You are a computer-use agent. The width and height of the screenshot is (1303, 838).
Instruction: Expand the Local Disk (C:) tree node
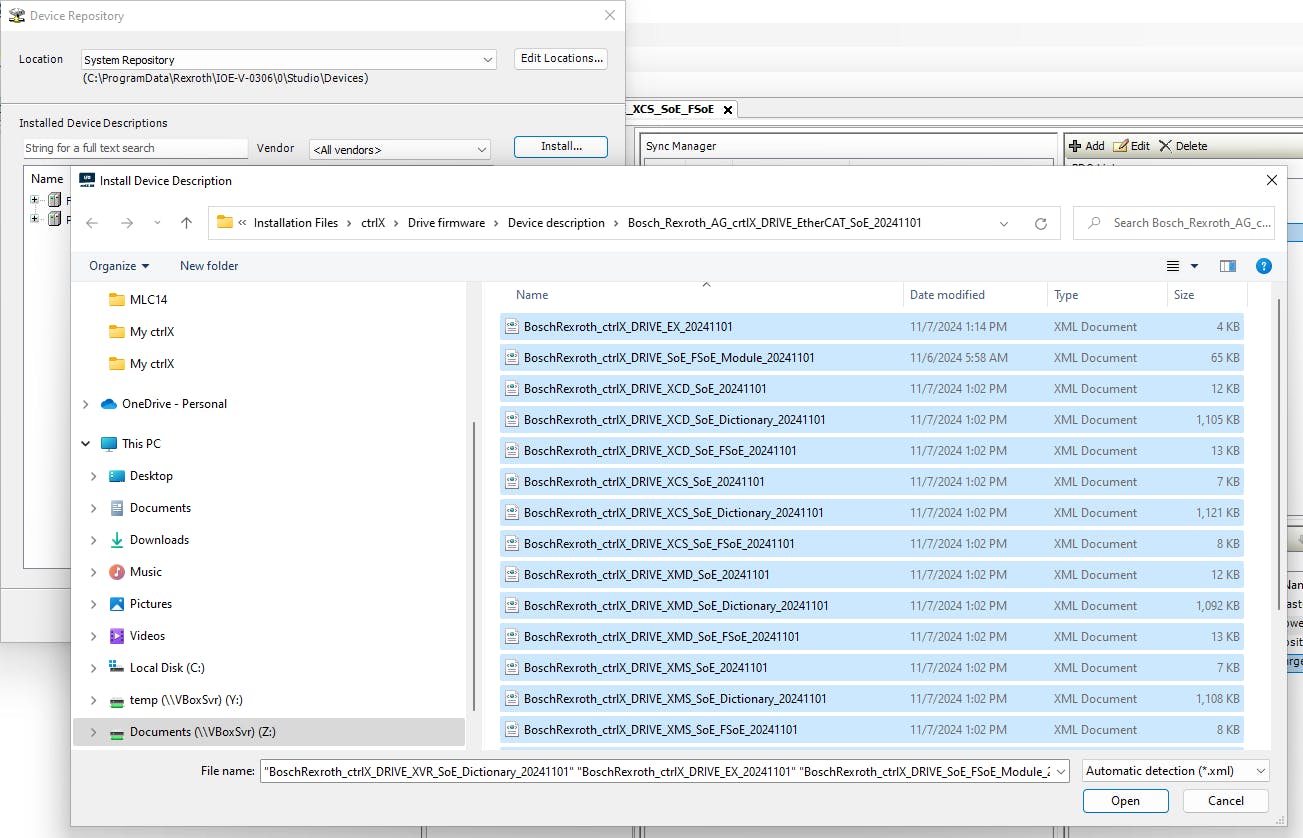(x=93, y=668)
